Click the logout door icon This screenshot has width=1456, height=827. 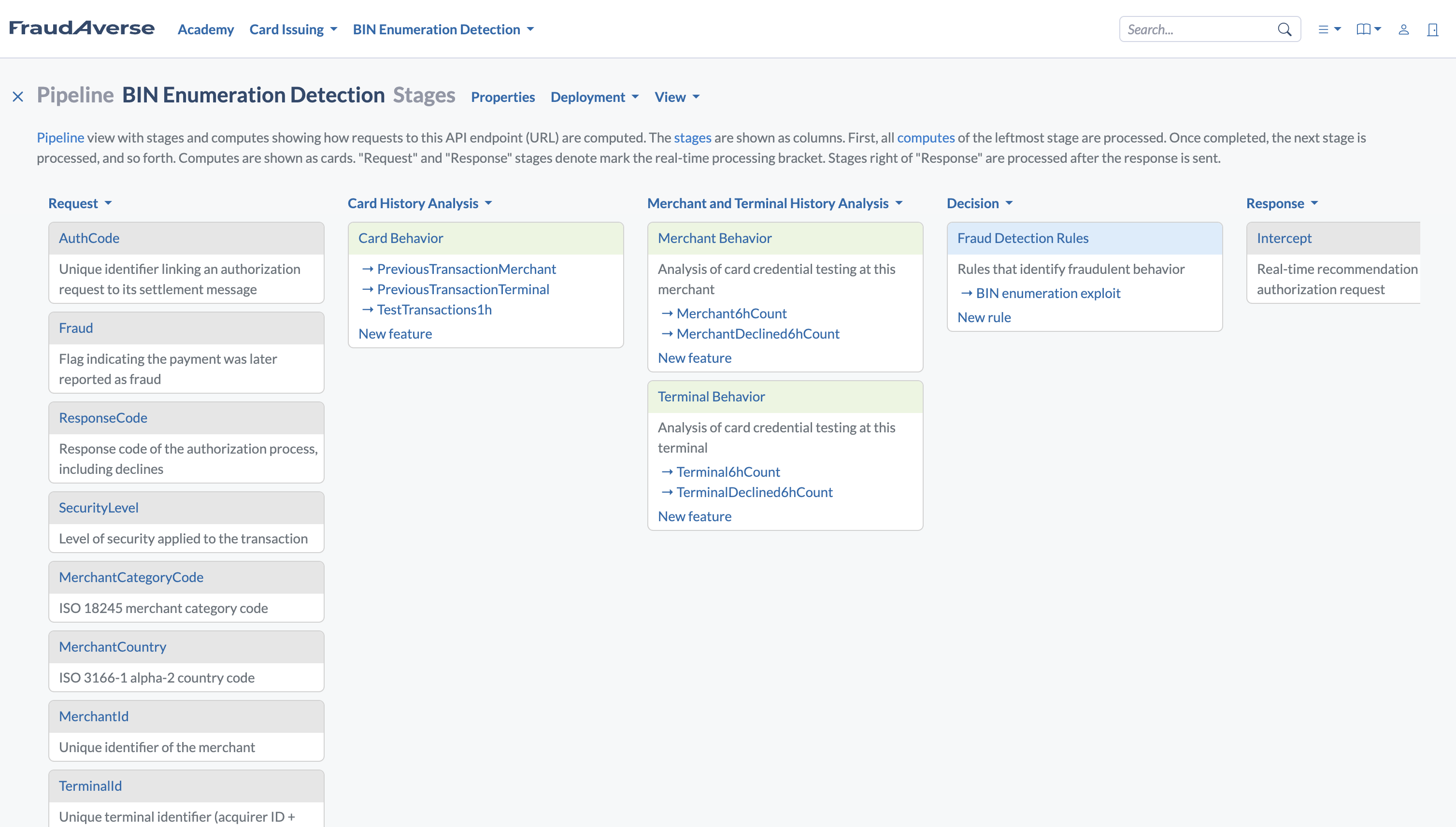(x=1432, y=29)
